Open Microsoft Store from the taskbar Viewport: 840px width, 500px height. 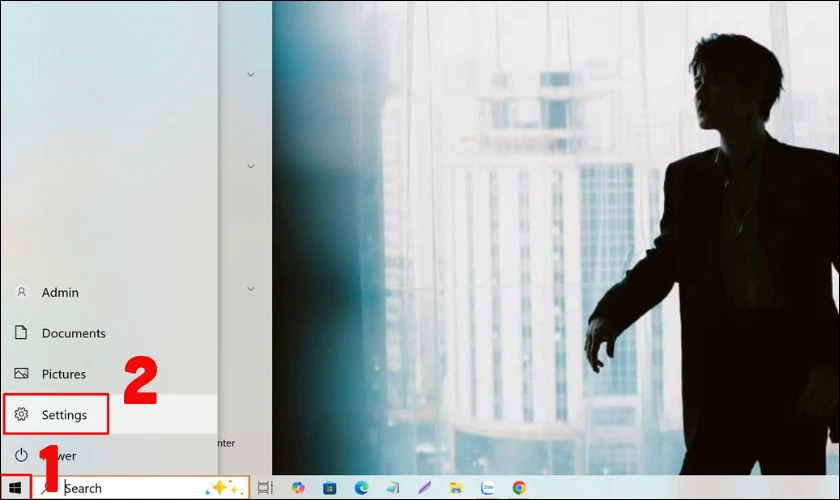tap(329, 488)
